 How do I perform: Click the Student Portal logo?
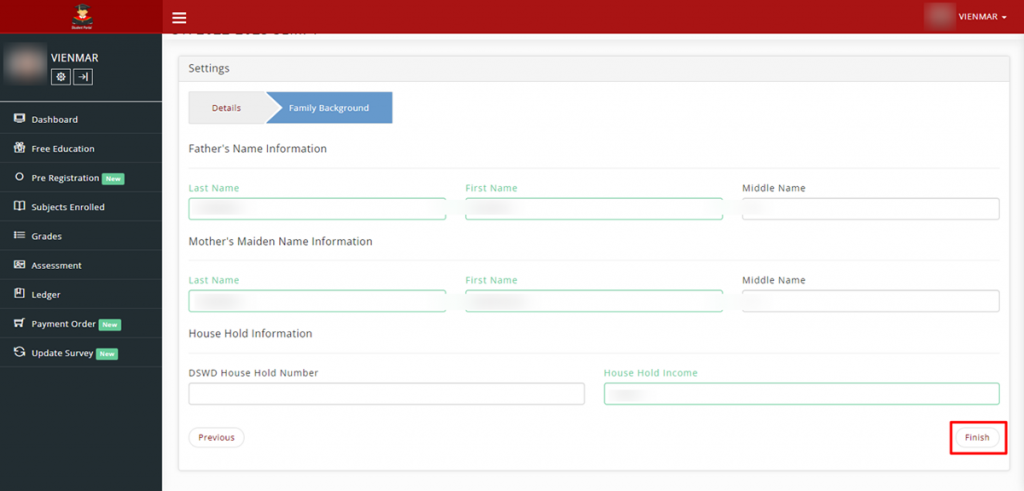(x=81, y=16)
